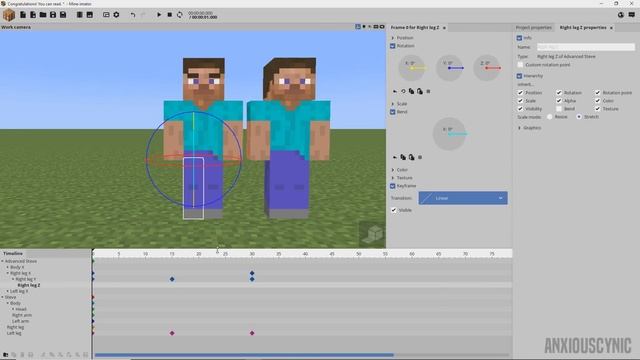Paste rotation values icon
Viewport: 640px width, 360px height.
[420, 91]
